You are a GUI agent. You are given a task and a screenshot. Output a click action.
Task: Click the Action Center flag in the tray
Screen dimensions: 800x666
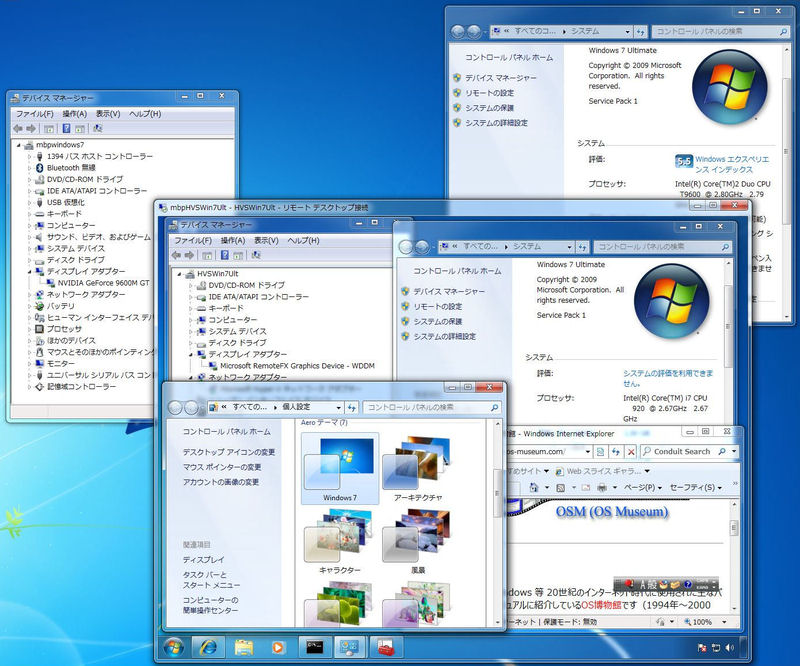coord(702,648)
